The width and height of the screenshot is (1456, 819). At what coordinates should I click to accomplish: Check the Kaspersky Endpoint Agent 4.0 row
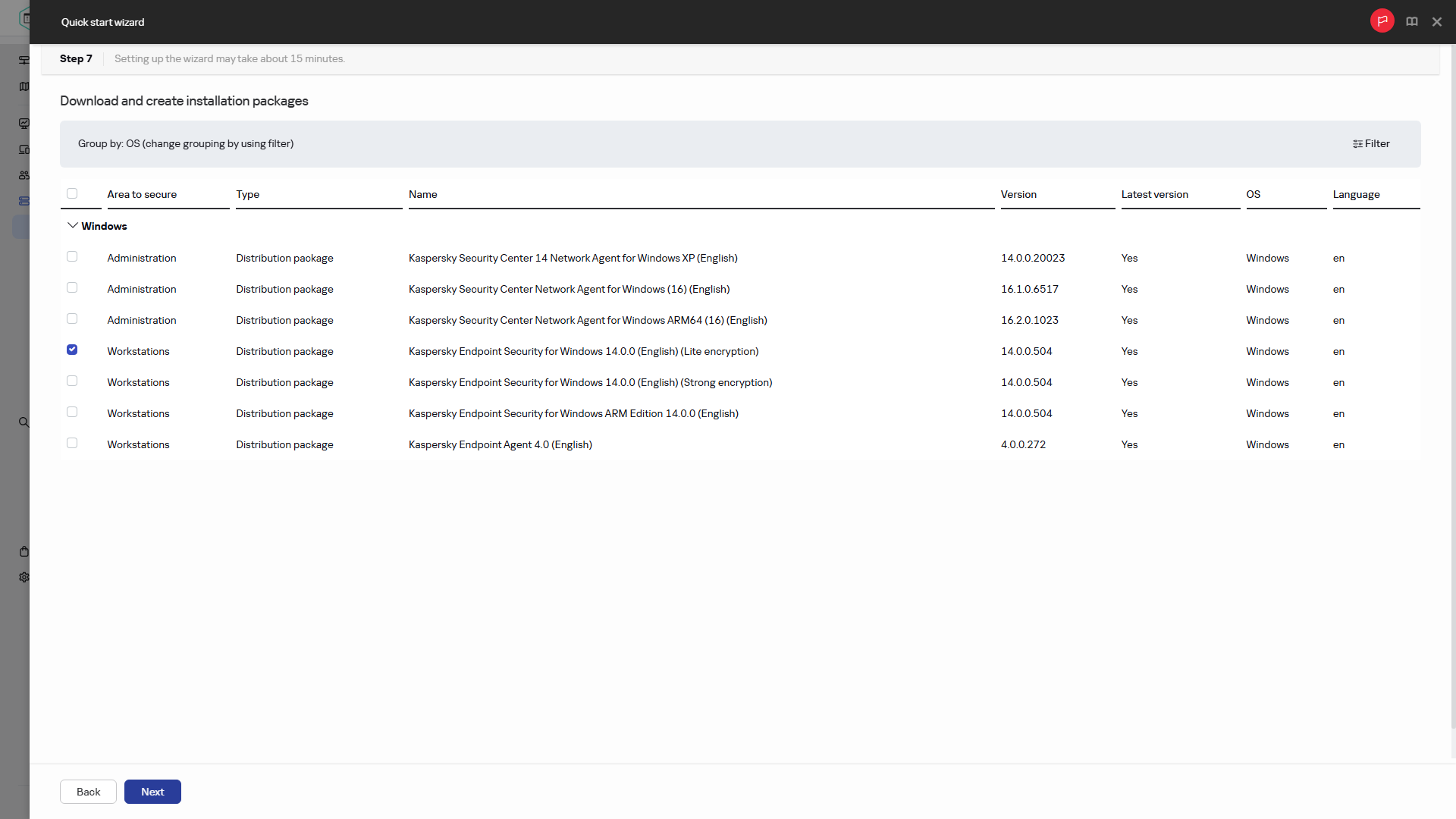pyautogui.click(x=72, y=443)
